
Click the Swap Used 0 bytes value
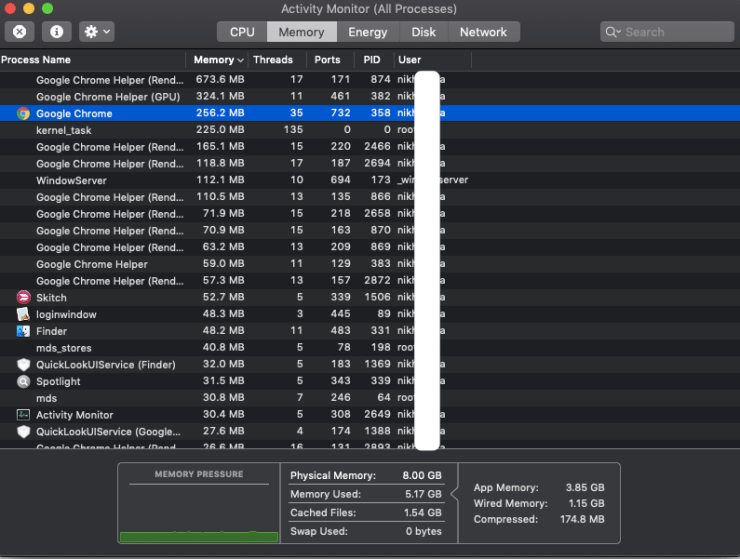coord(424,531)
